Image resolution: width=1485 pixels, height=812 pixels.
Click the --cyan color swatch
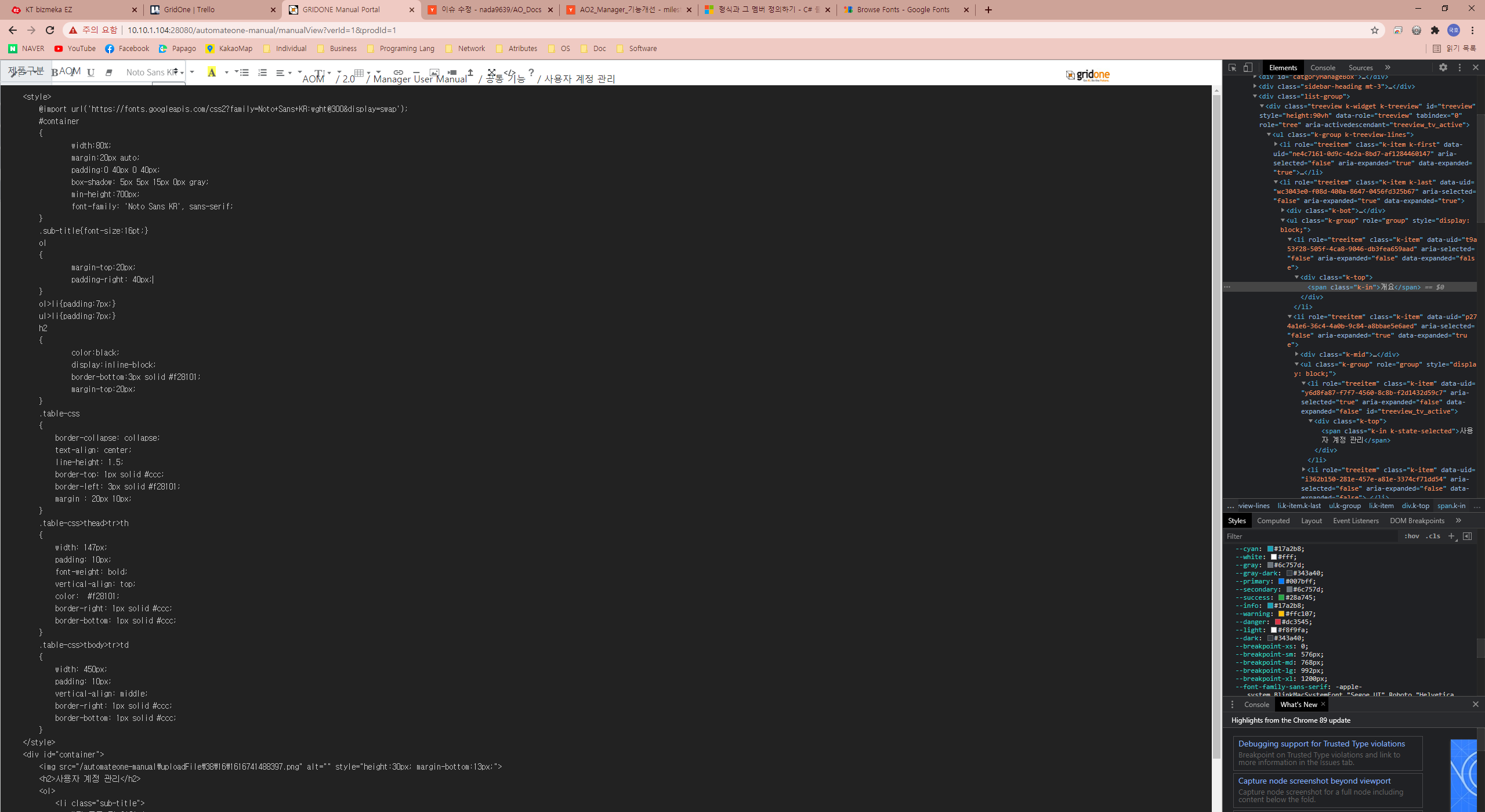1270,549
